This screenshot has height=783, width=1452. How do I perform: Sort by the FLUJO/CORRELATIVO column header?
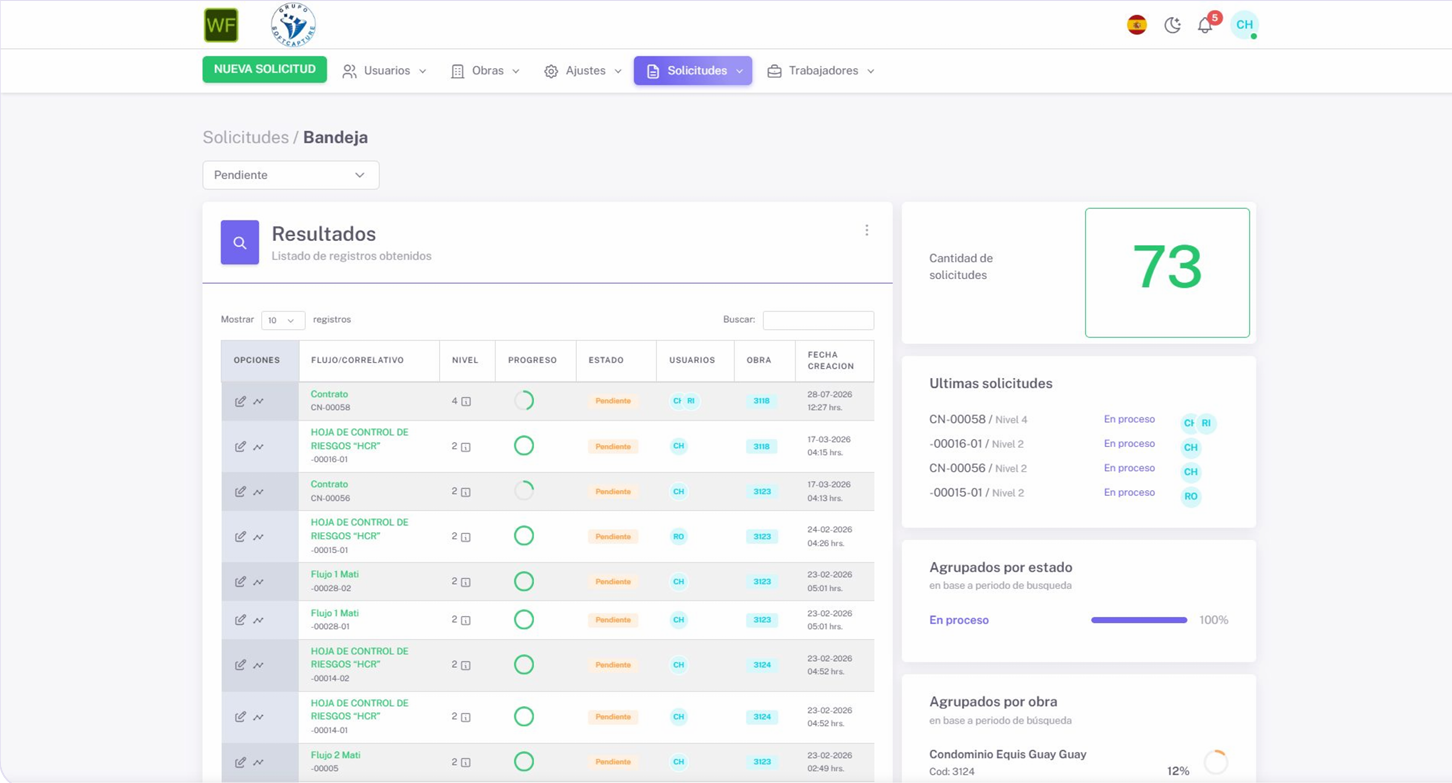click(368, 360)
